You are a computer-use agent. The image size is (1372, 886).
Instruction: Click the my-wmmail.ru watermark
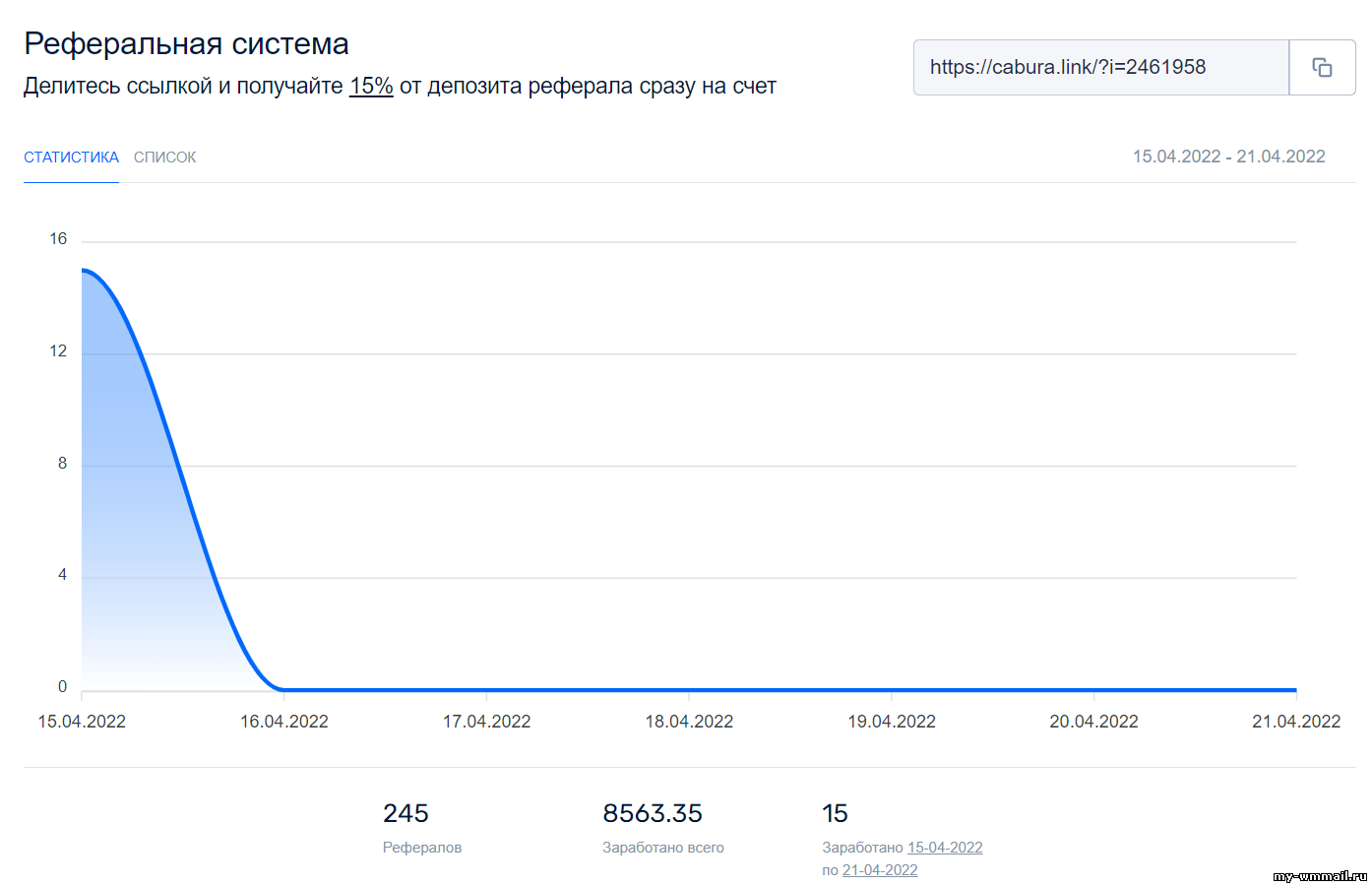pos(1319,875)
